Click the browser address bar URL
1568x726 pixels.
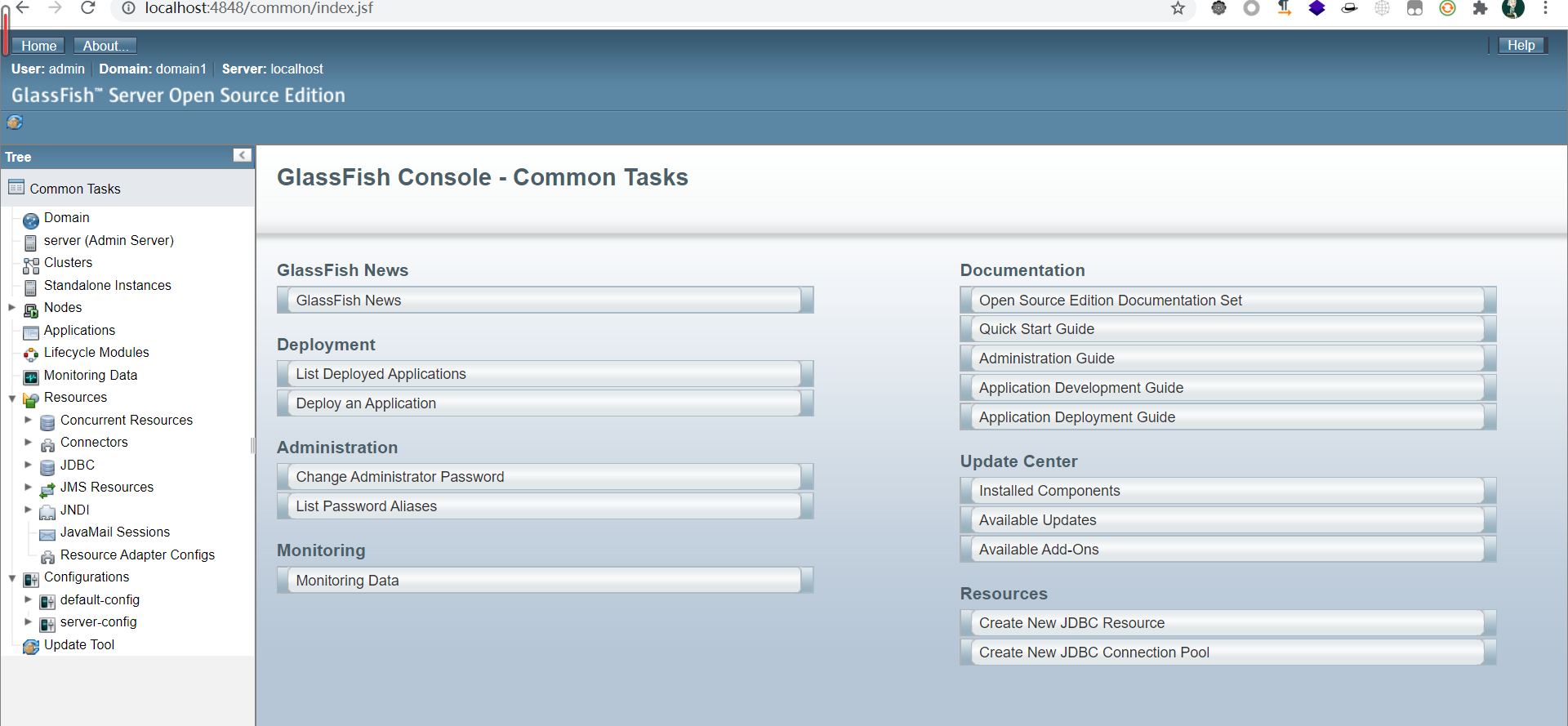click(x=259, y=8)
